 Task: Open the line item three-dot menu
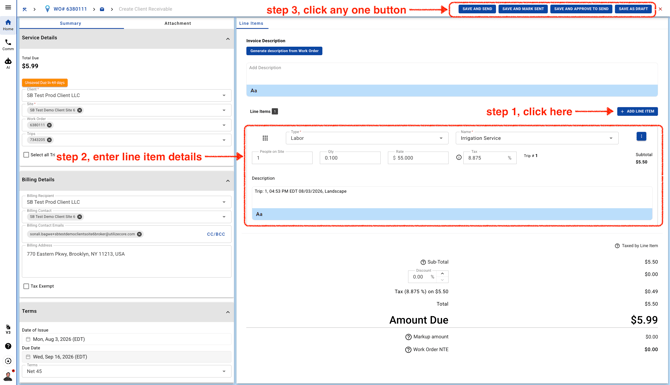coord(641,136)
